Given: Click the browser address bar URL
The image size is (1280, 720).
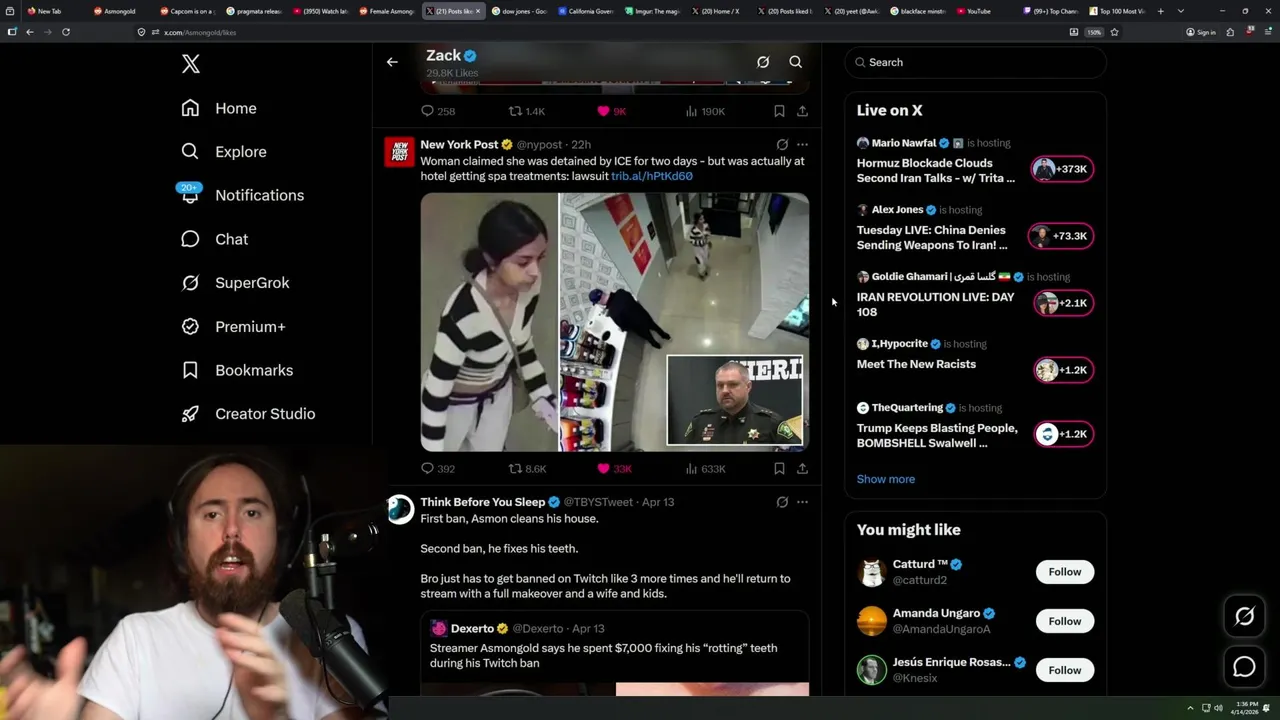Looking at the screenshot, I should click(200, 32).
